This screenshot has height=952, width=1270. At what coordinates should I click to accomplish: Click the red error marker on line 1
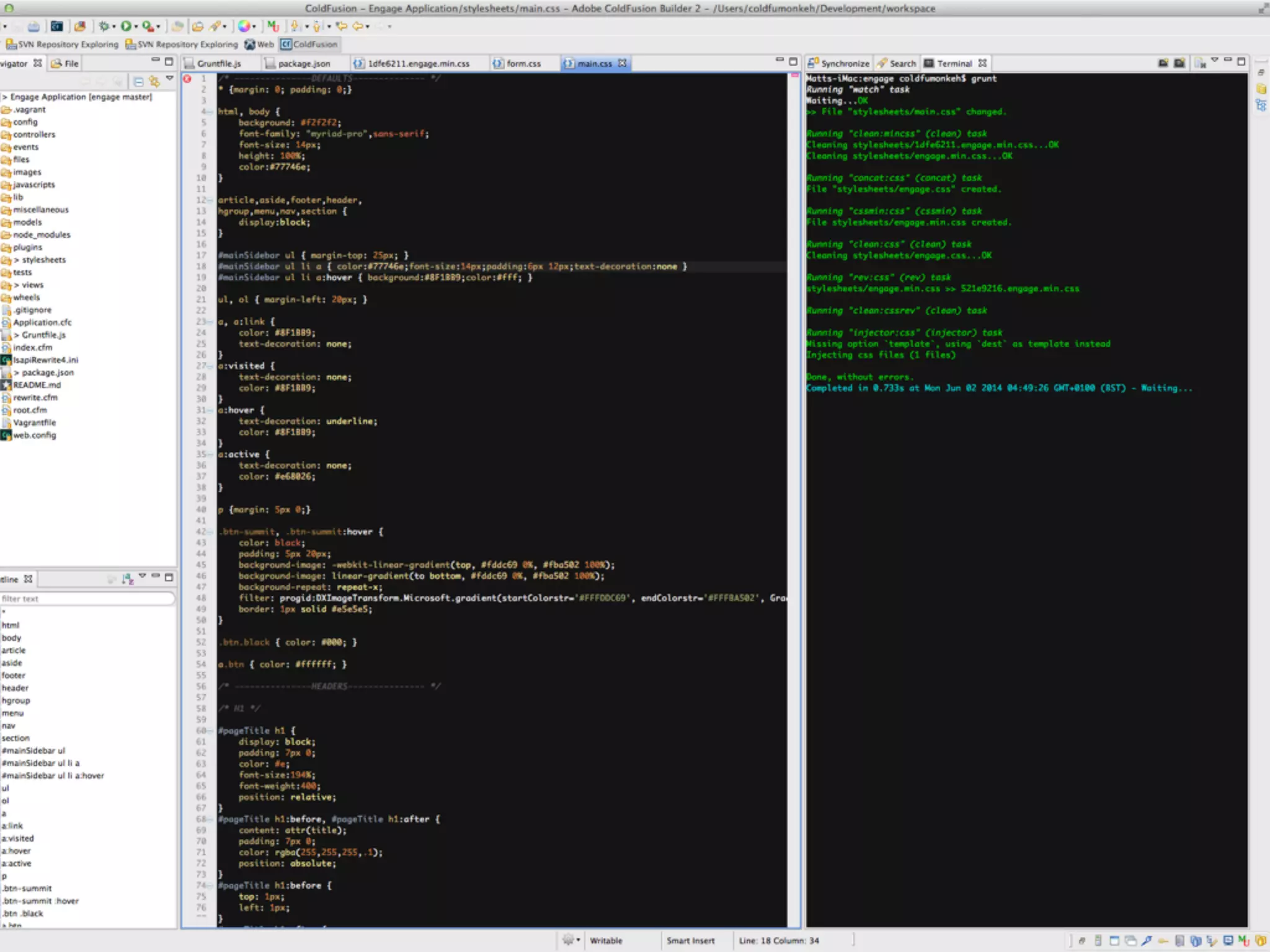coord(187,79)
